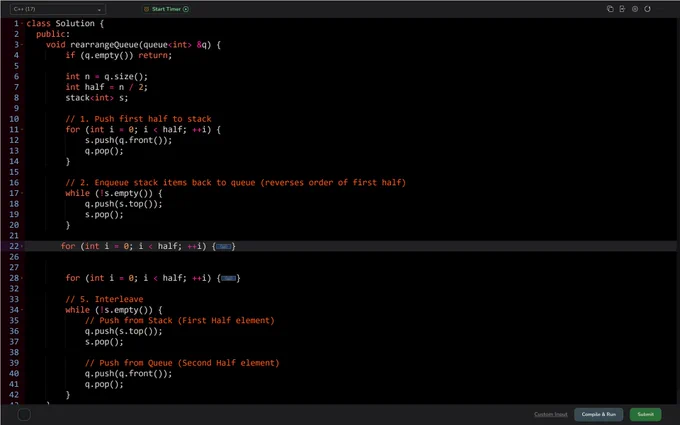The height and width of the screenshot is (425, 680).
Task: Open the C++ (17) language dropdown
Action: click(57, 9)
